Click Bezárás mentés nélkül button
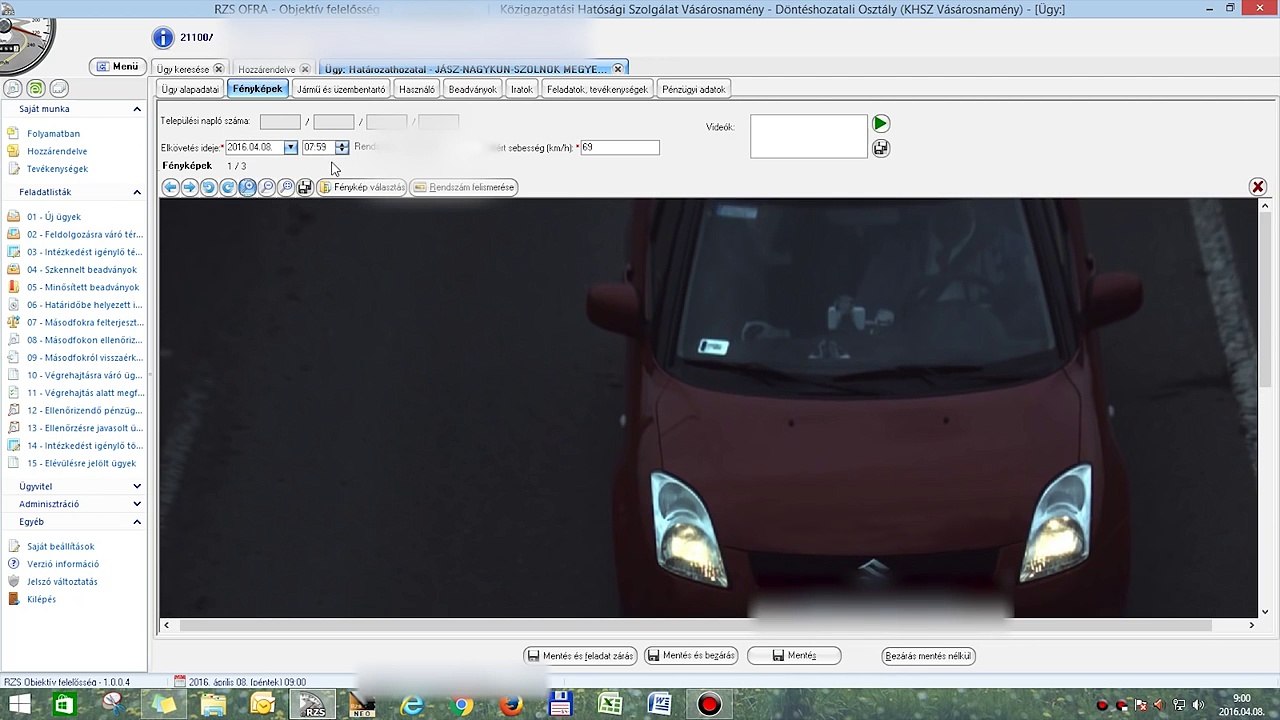Screen dimensions: 1280x720 929,656
